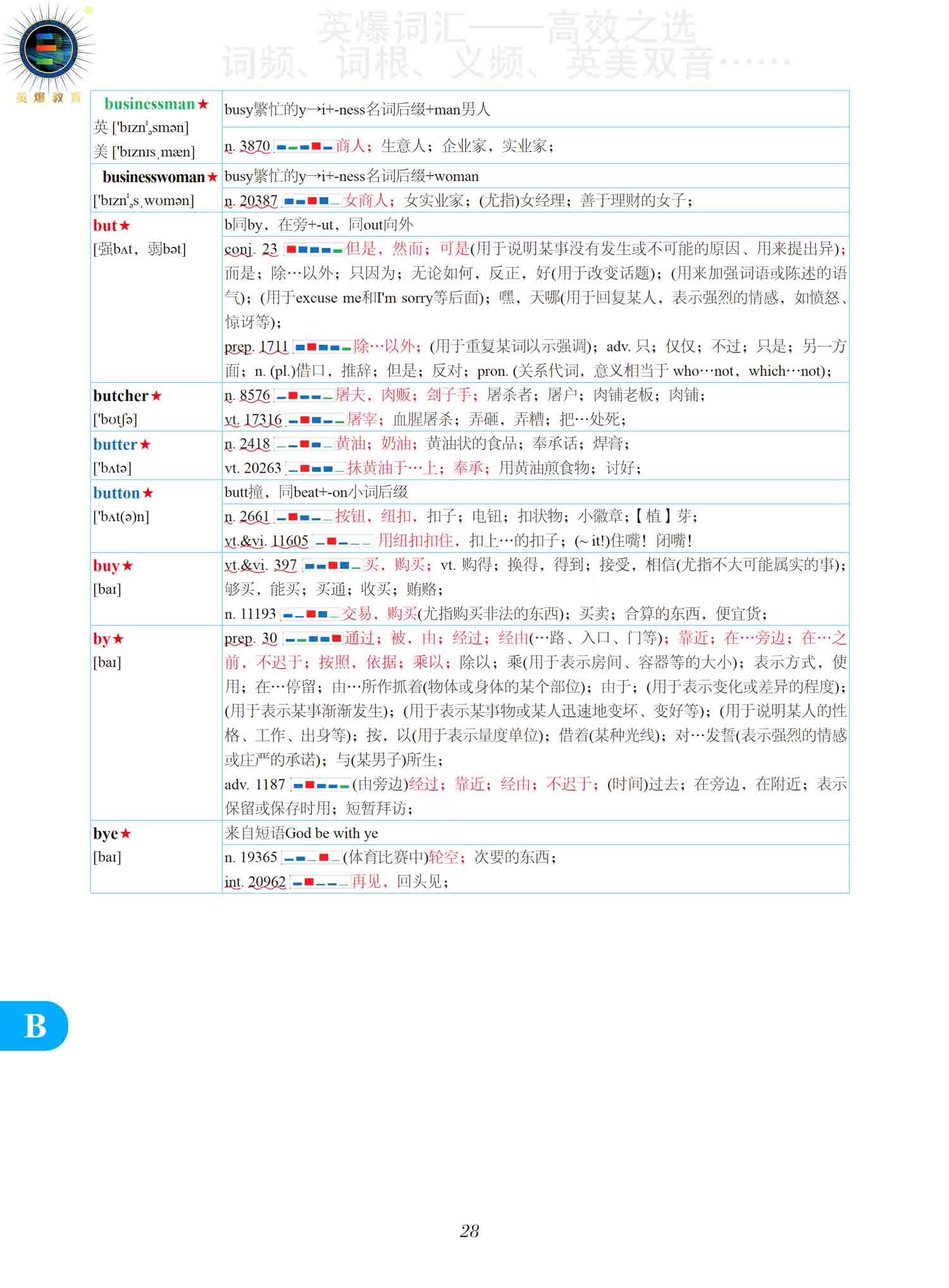
Task: Click the red star after bye
Action: [x=125, y=834]
